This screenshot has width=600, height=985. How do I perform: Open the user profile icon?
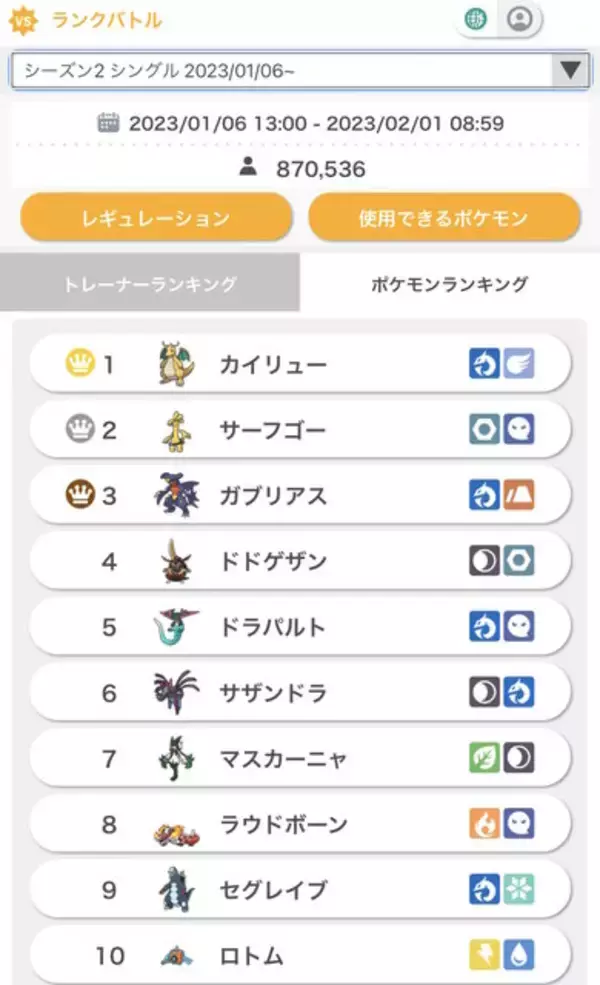click(519, 19)
